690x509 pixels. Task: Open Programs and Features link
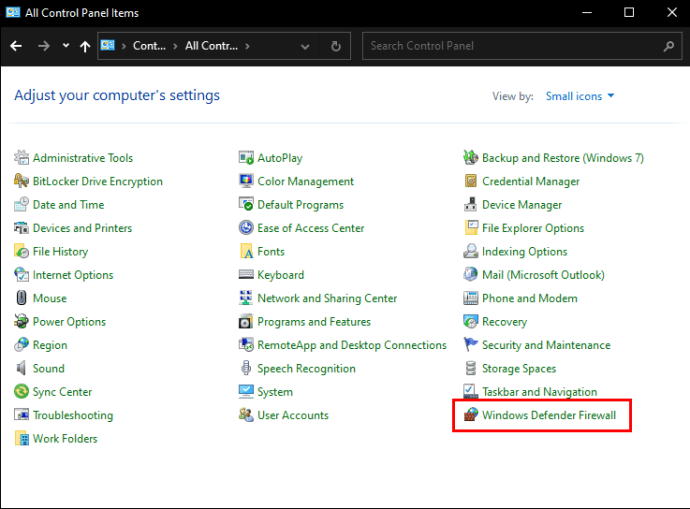313,322
